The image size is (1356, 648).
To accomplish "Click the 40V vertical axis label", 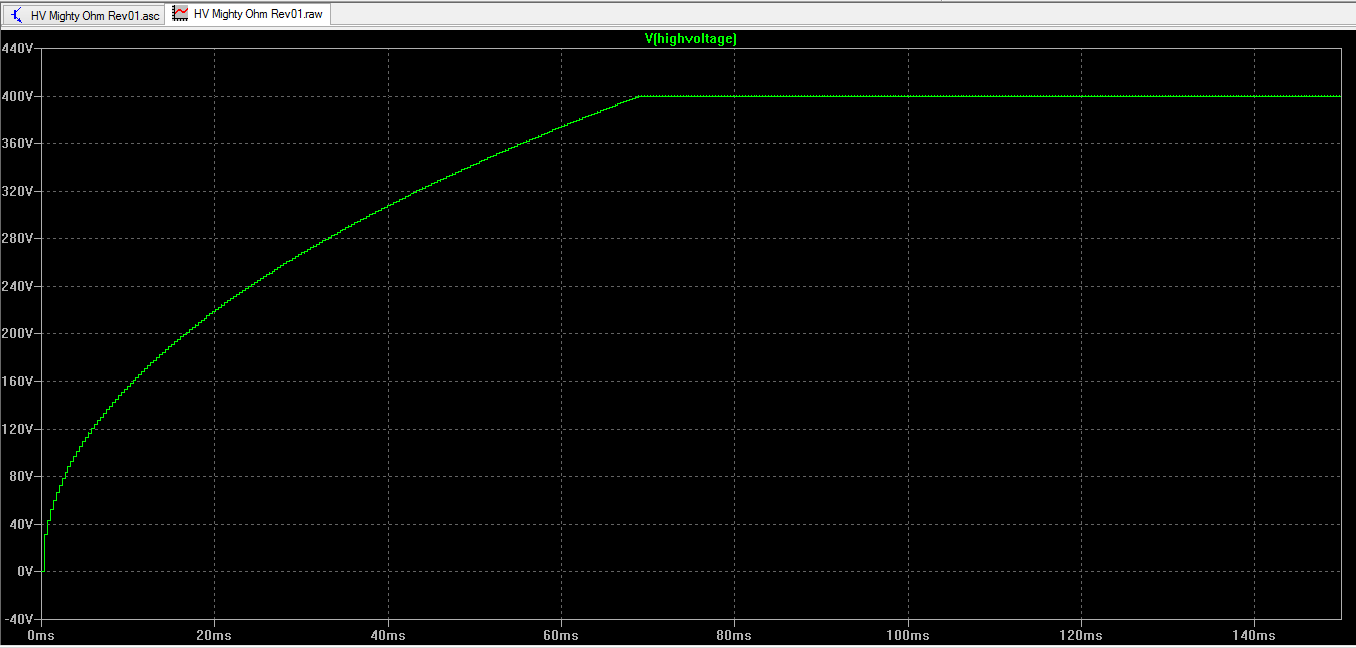I will click(x=22, y=523).
